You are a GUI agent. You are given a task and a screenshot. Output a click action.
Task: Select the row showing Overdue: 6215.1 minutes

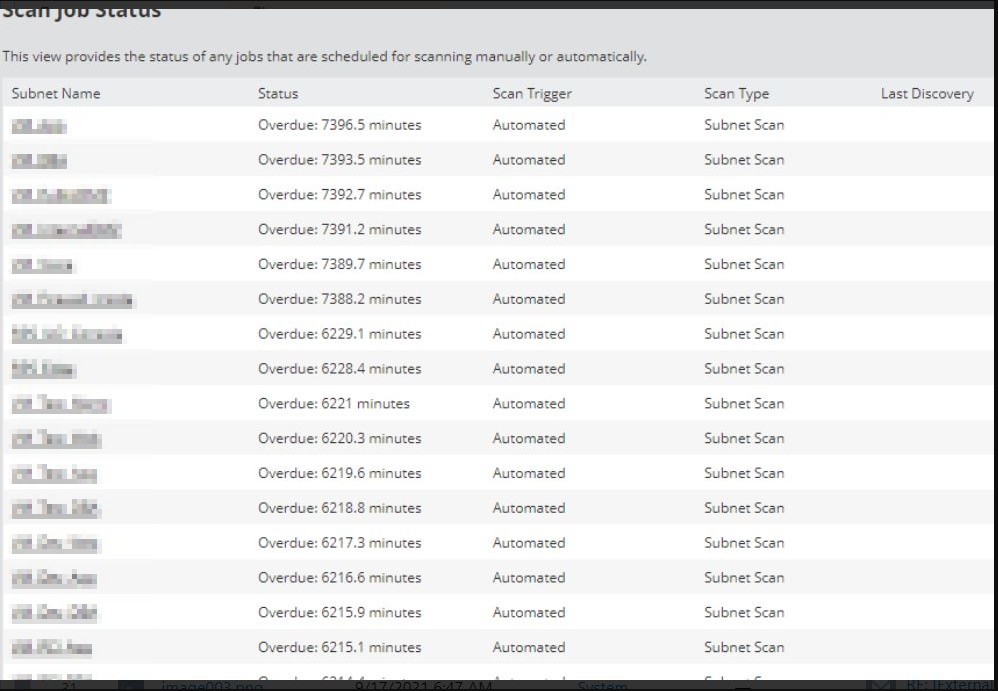tap(340, 647)
